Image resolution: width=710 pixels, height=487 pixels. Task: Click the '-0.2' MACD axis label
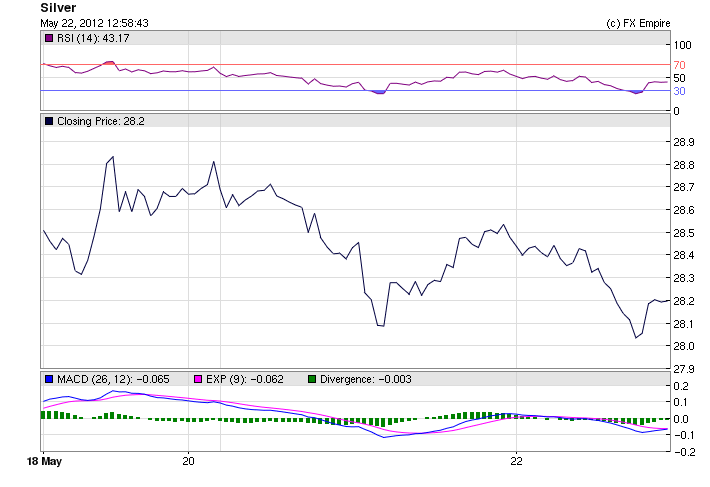coord(684,452)
